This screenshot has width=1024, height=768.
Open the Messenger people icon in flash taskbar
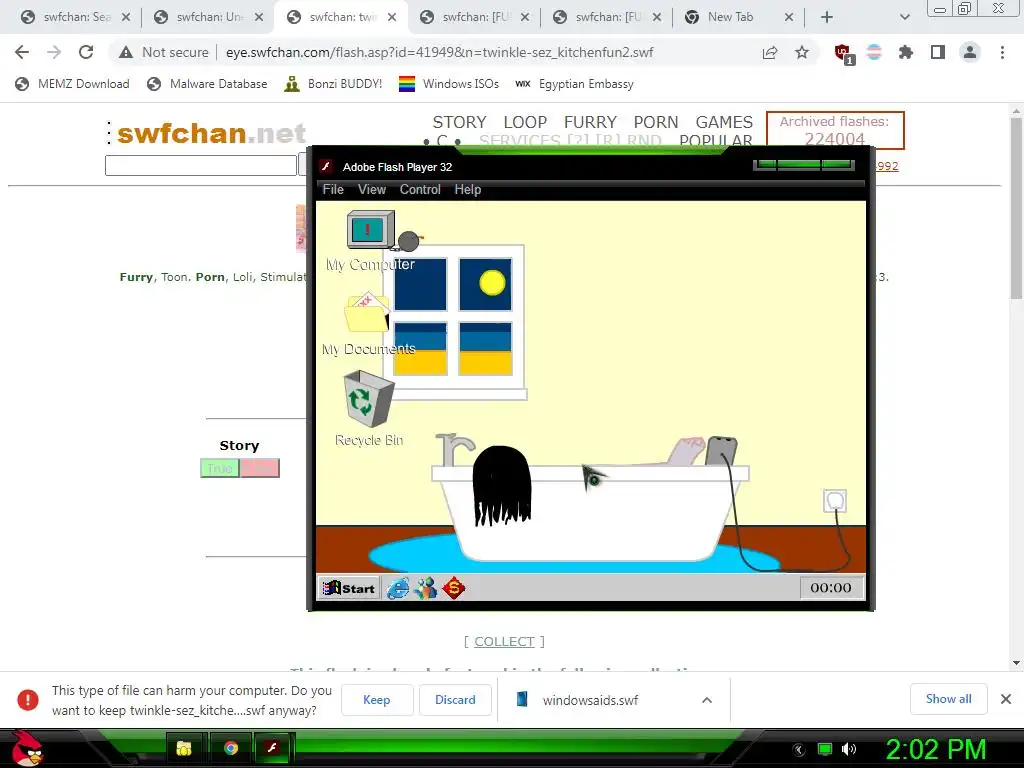click(425, 588)
